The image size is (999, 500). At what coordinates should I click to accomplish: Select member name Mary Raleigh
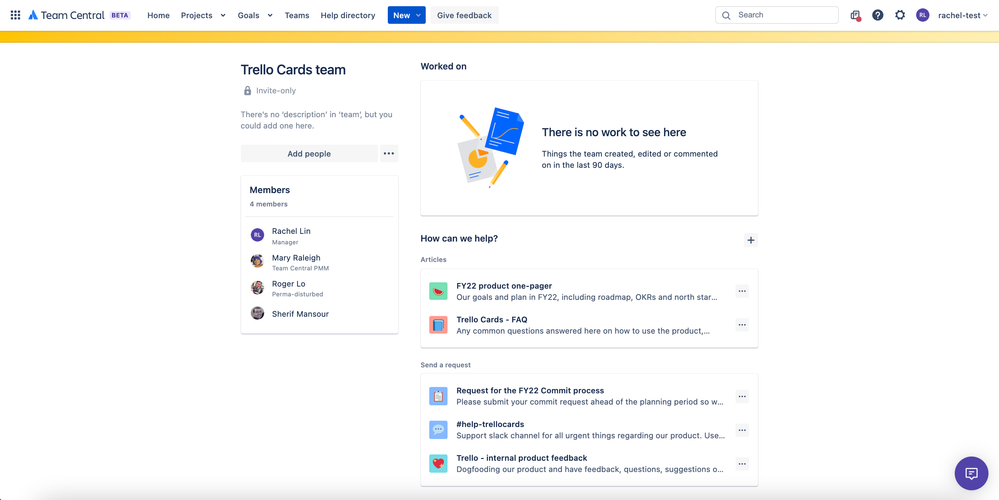296,258
